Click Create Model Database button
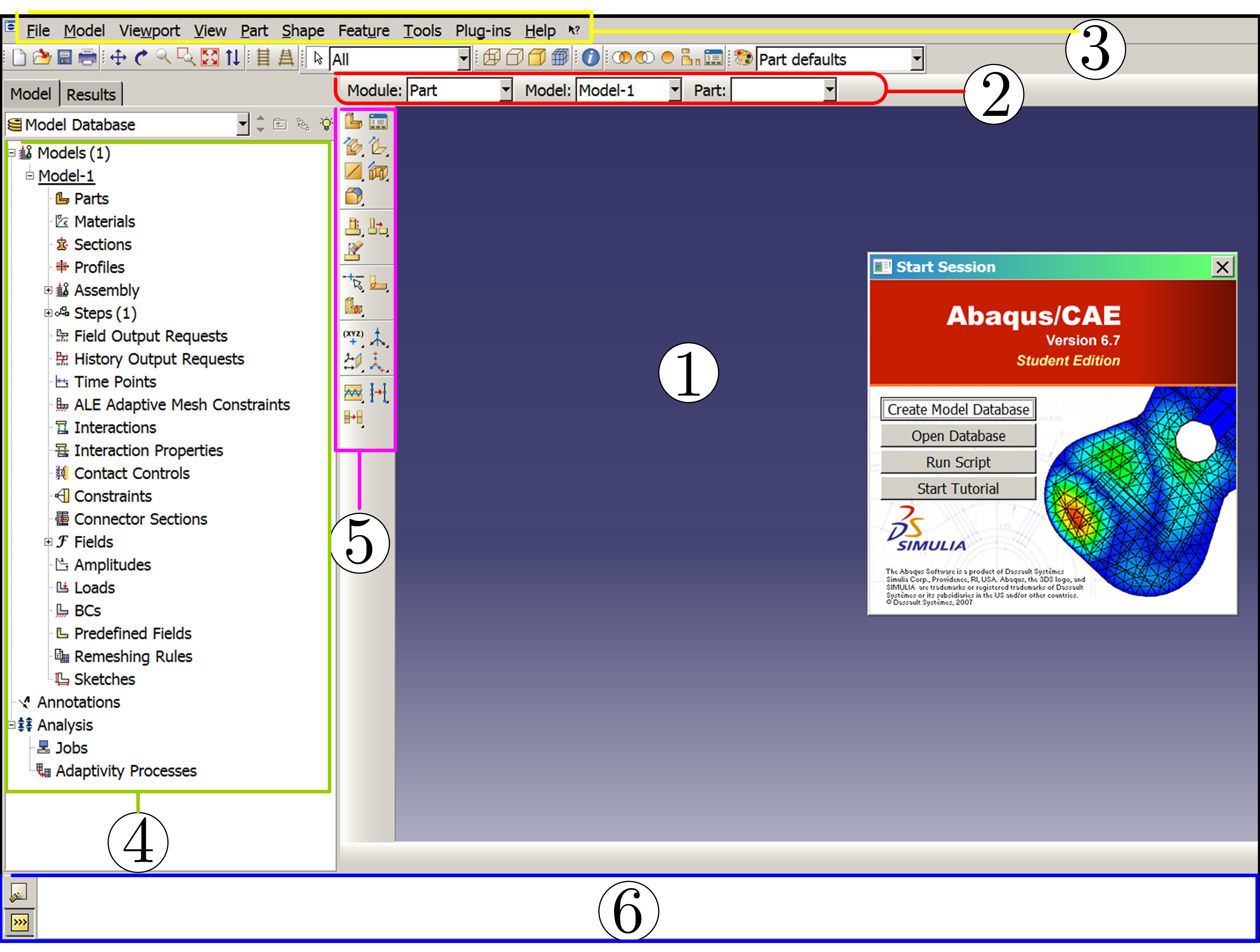 [x=958, y=409]
